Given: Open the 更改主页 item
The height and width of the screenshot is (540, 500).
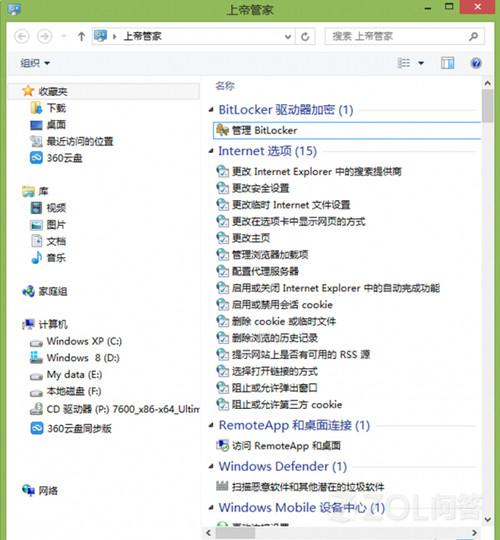Looking at the screenshot, I should (251, 238).
